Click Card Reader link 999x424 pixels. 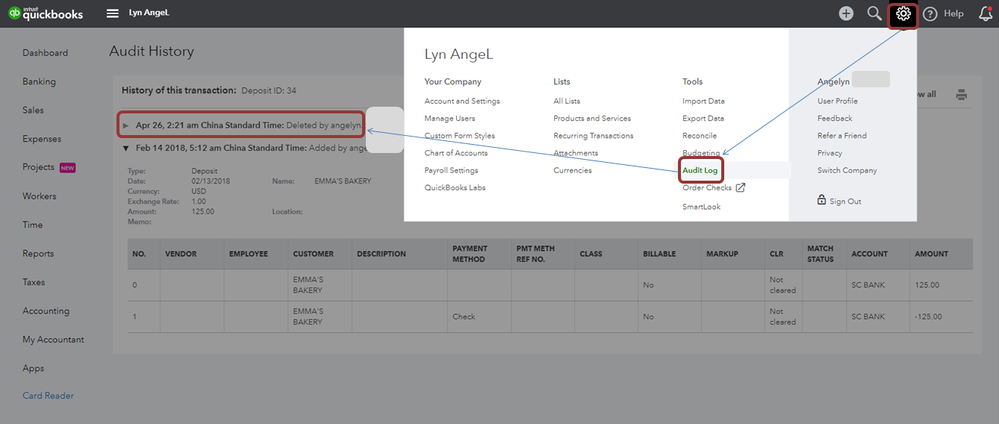coord(48,396)
